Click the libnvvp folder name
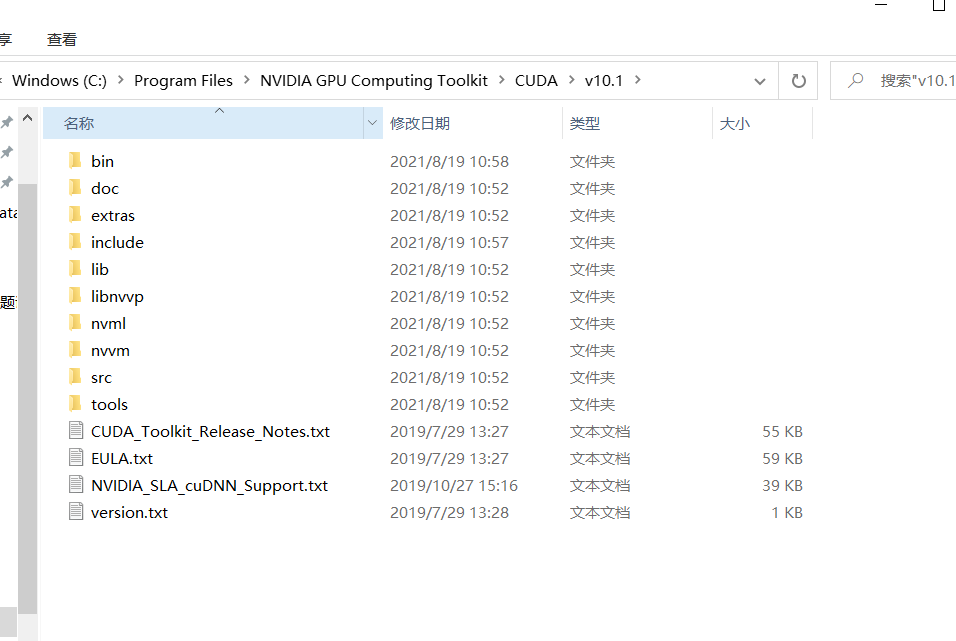This screenshot has width=956, height=641. click(x=117, y=296)
